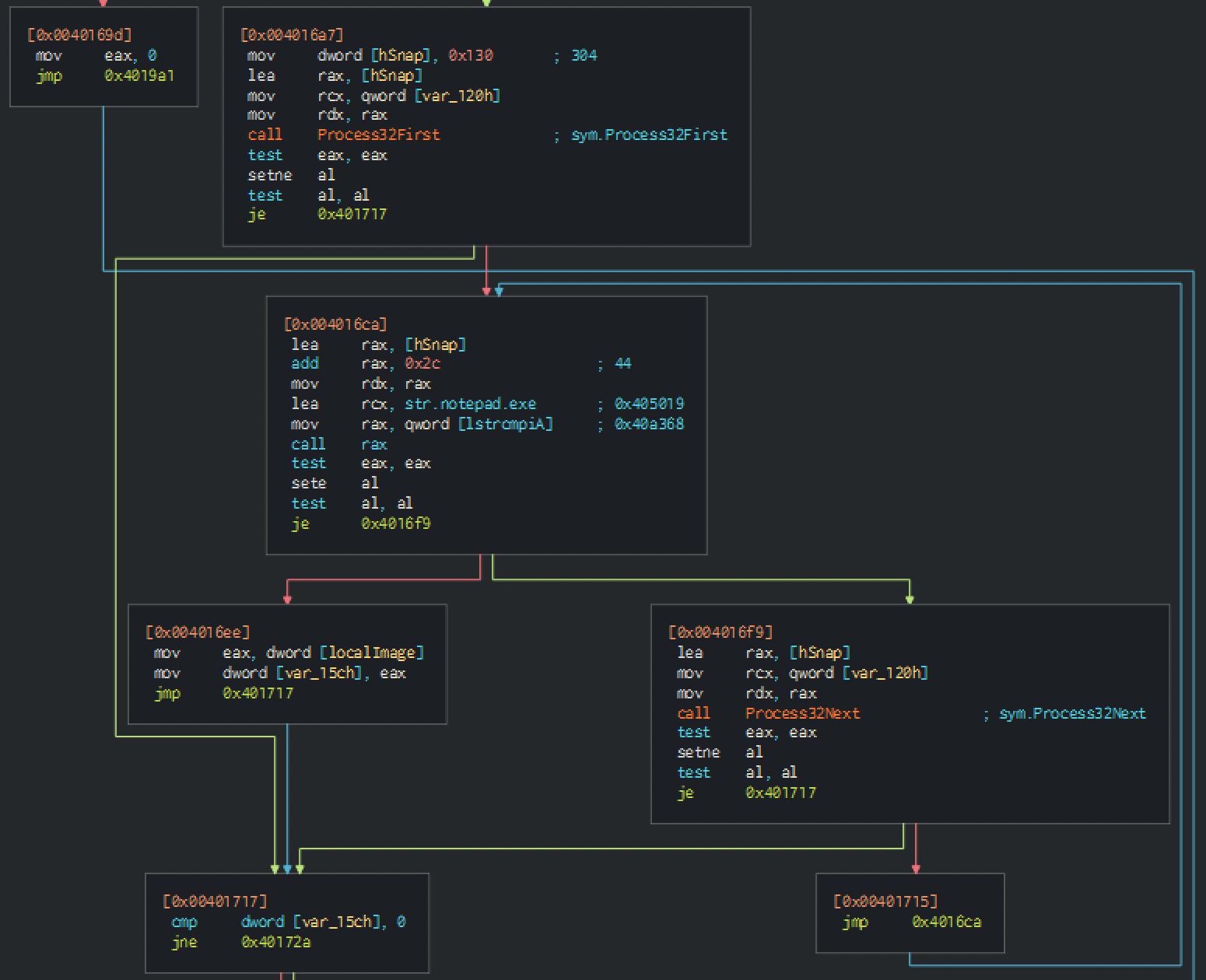The image size is (1206, 980).
Task: Follow je target 0x4016f9
Action: click(395, 523)
